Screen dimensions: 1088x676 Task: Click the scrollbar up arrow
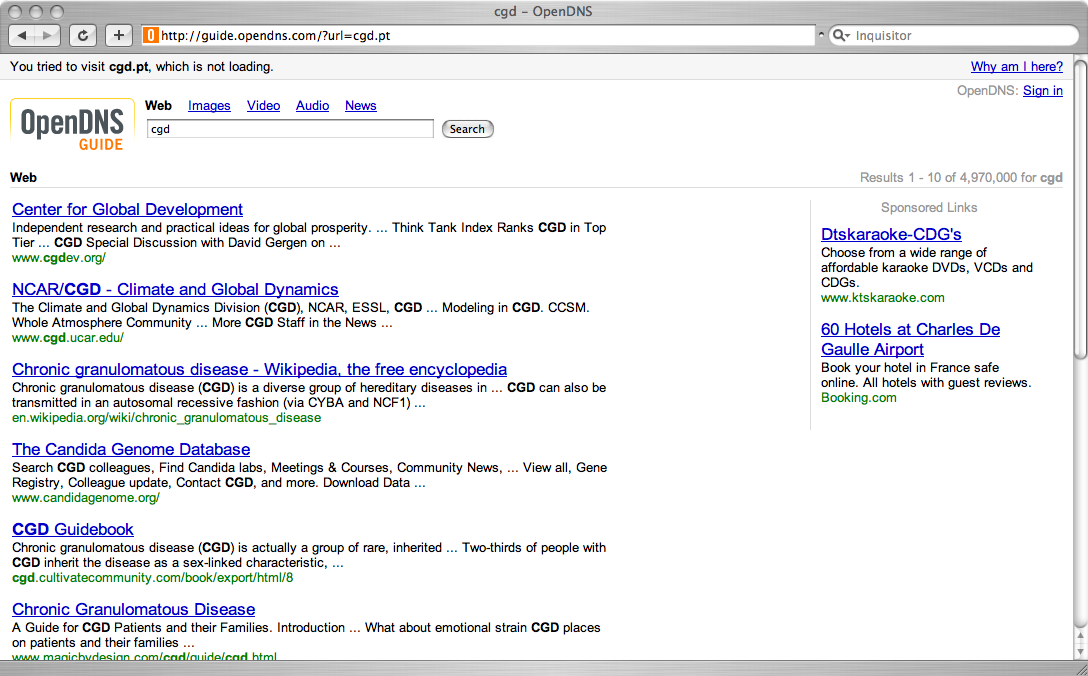1080,636
